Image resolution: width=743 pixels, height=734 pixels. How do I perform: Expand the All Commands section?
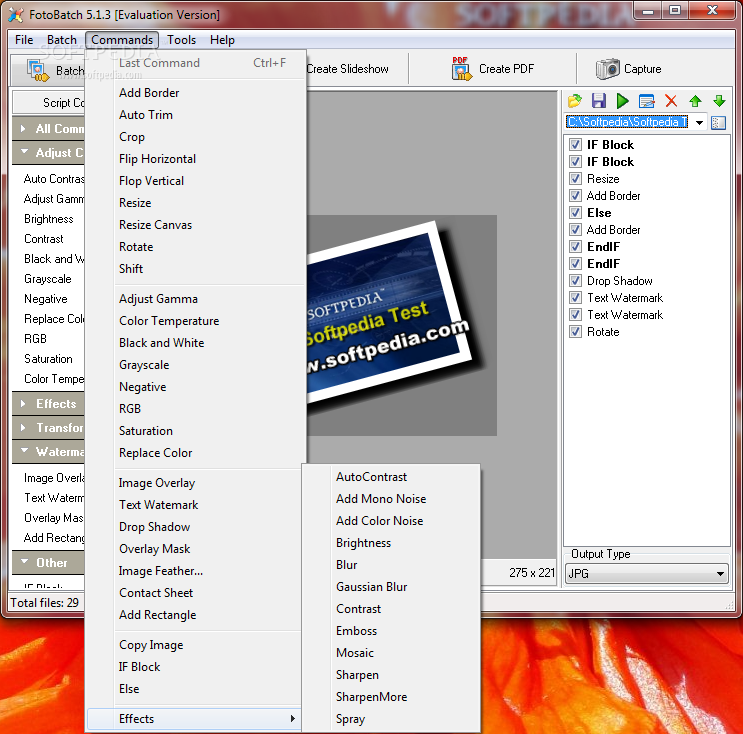tap(48, 128)
